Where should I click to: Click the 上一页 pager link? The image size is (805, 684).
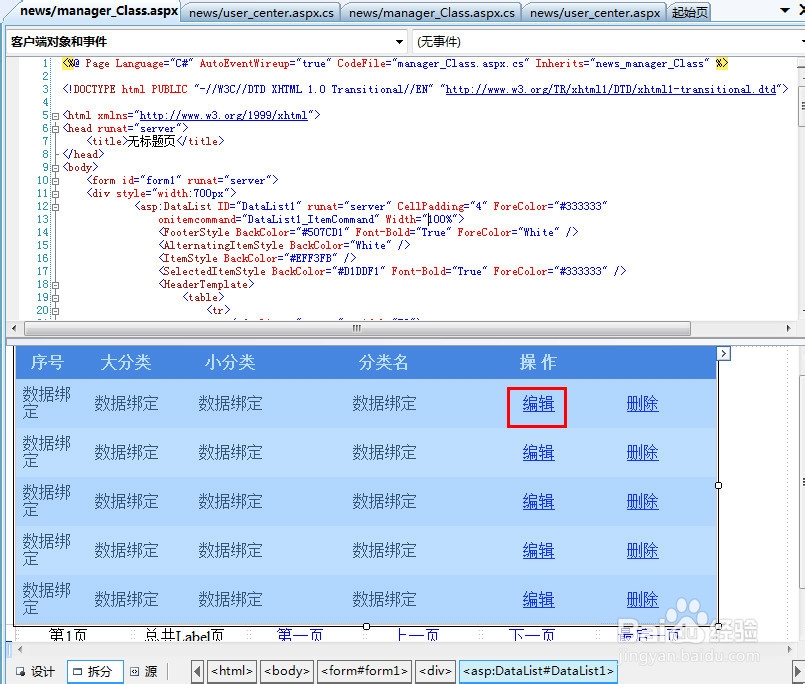tap(418, 635)
